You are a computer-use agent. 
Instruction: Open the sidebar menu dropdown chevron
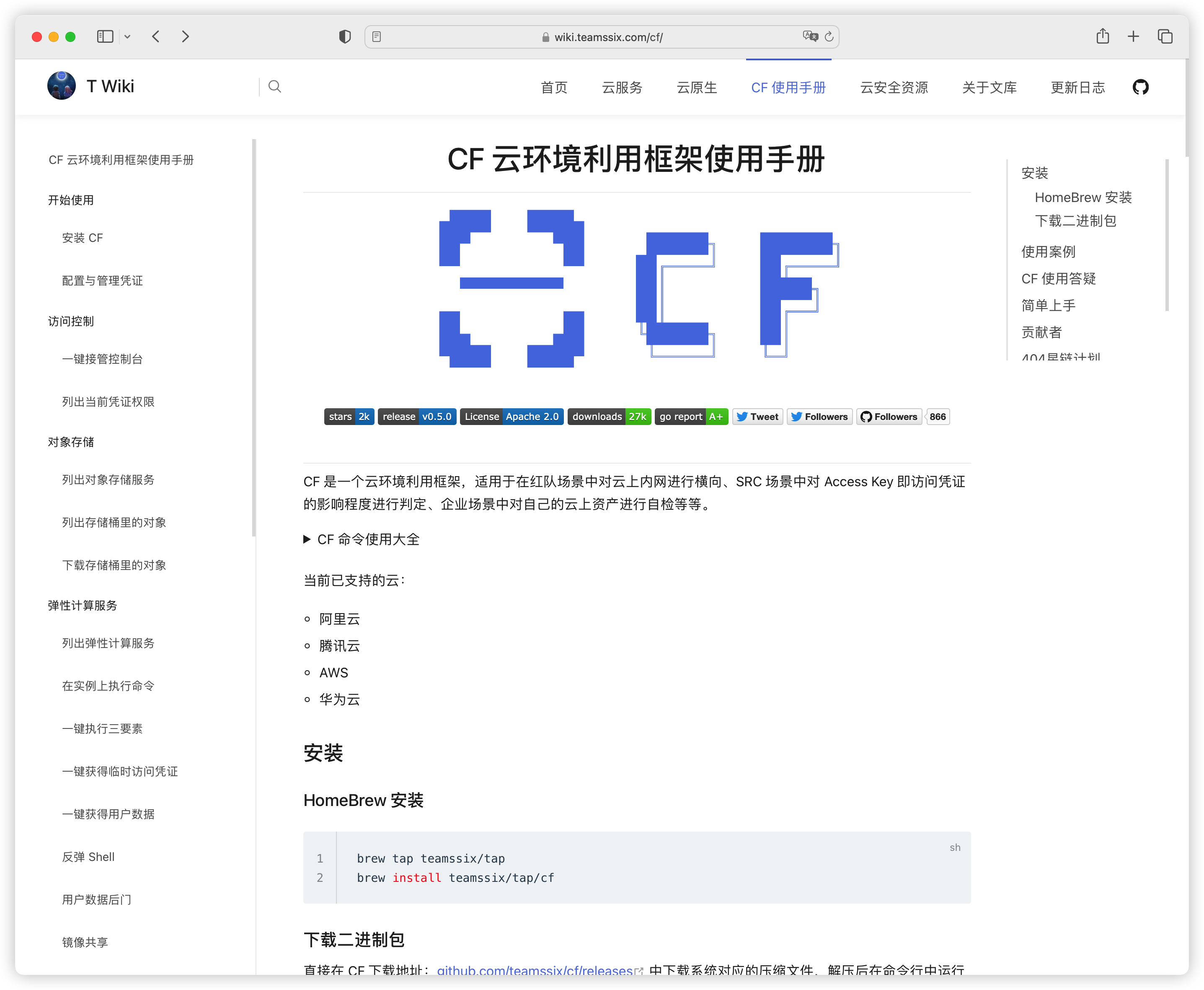pos(127,37)
